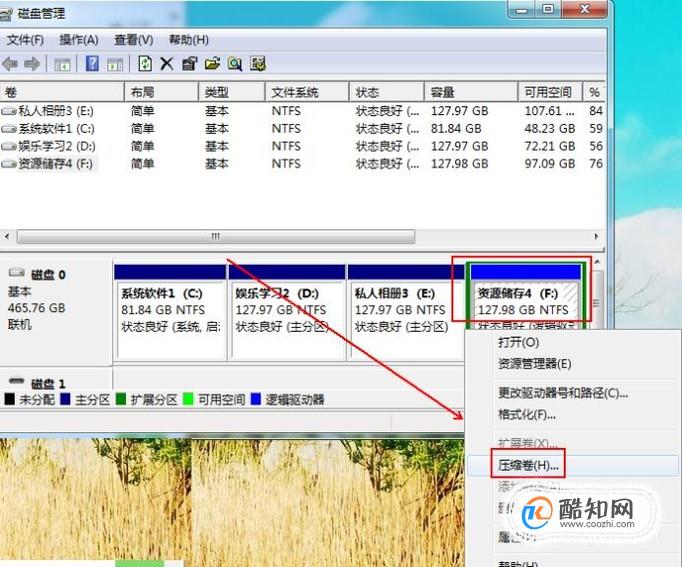Select the 系统软件1 (C:) partition block
Image resolution: width=682 pixels, height=567 pixels.
coord(170,312)
